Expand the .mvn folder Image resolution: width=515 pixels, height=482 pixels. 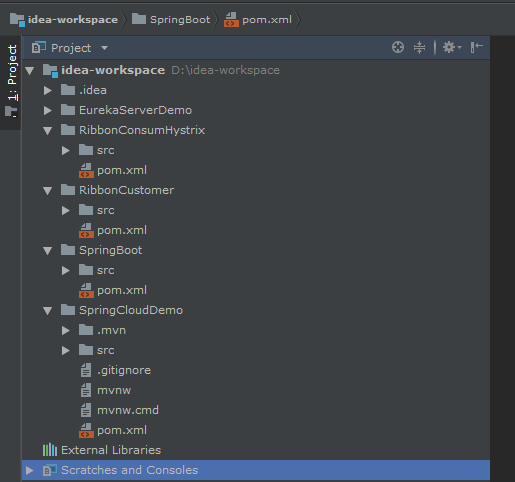click(x=66, y=330)
